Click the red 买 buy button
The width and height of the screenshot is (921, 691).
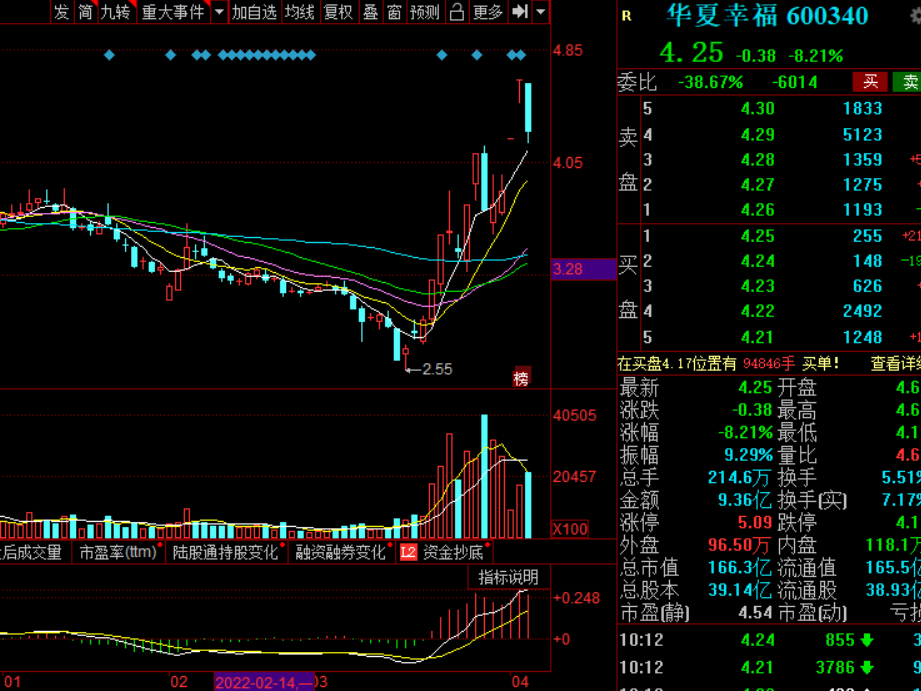coord(870,82)
